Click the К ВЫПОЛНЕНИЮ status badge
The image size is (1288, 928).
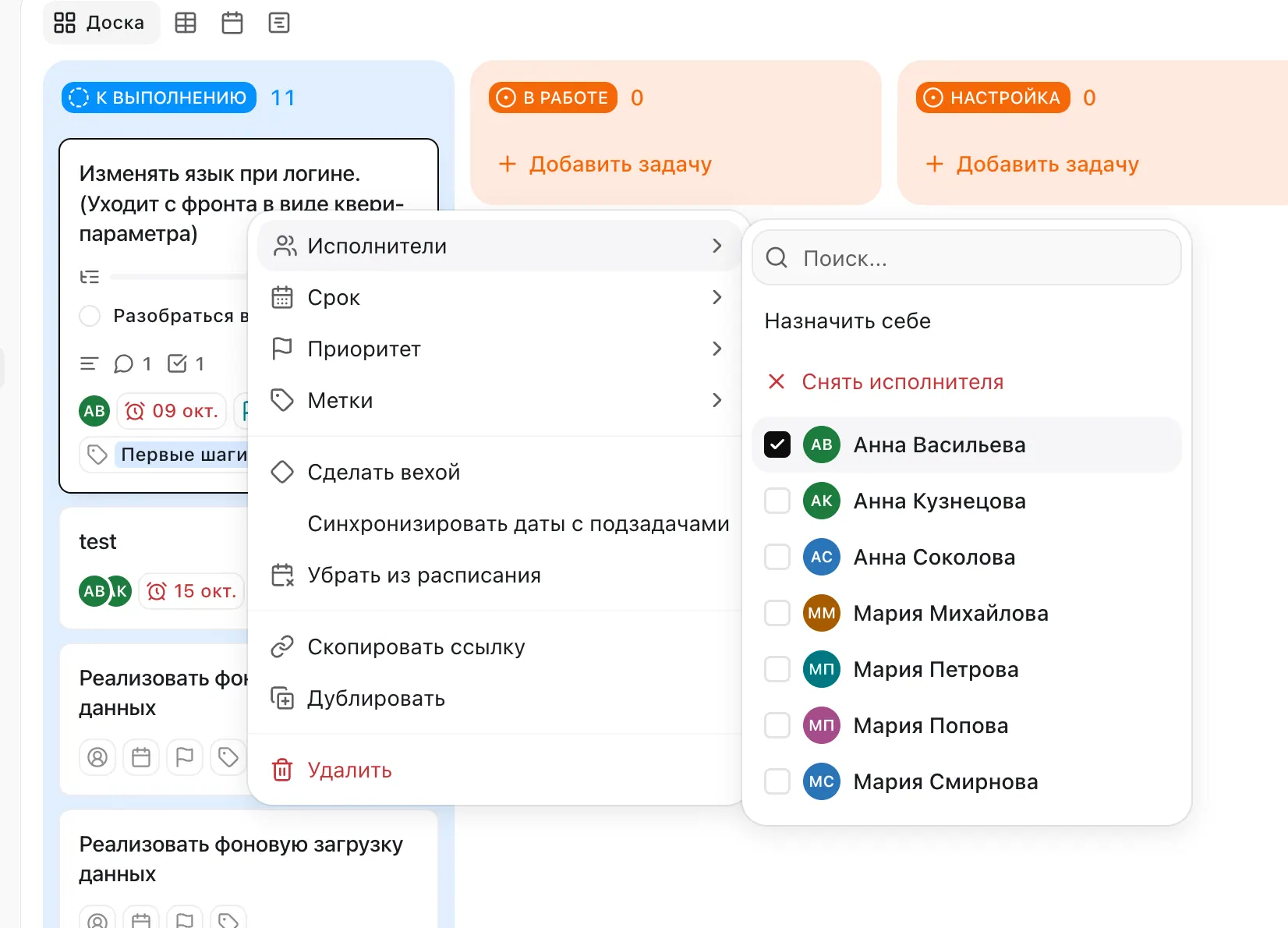click(159, 97)
